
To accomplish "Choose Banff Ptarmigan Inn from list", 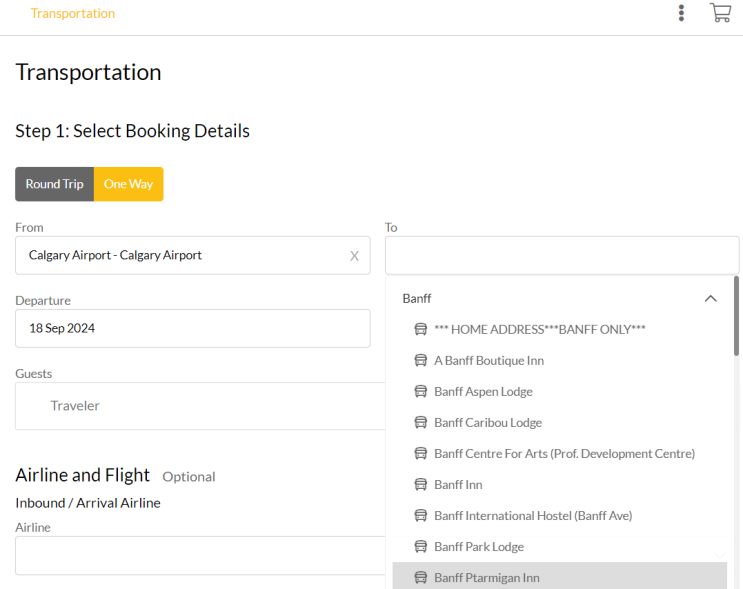I will tap(486, 577).
